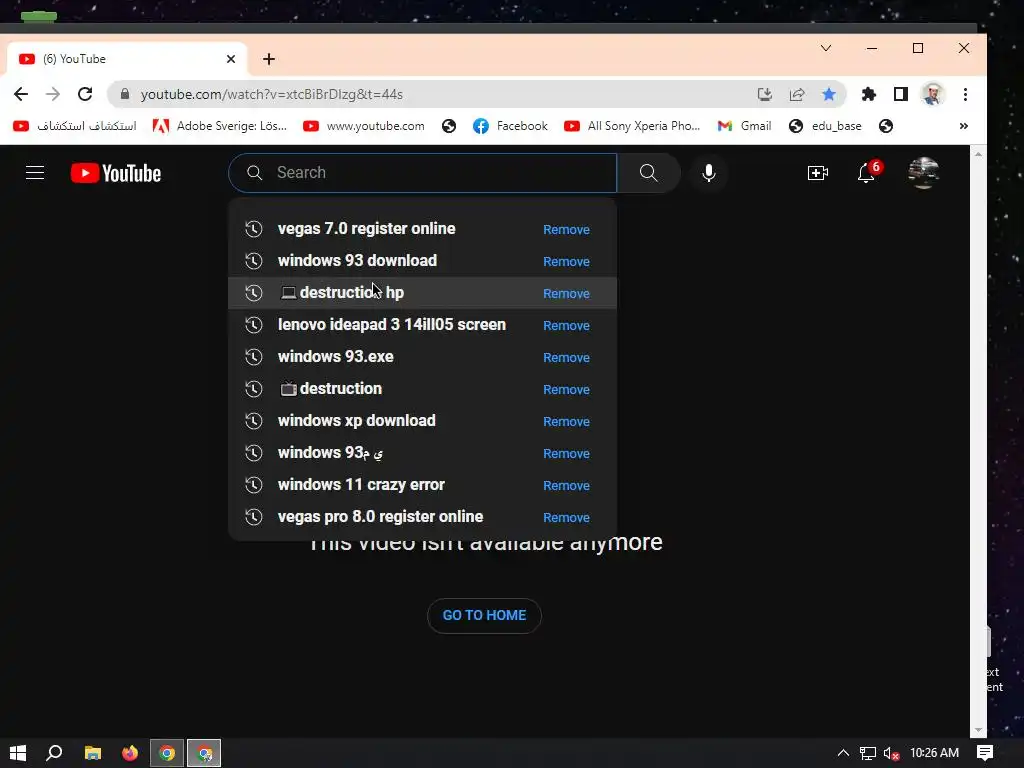The height and width of the screenshot is (768, 1024).
Task: Open File Explorer from taskbar
Action: [93, 753]
